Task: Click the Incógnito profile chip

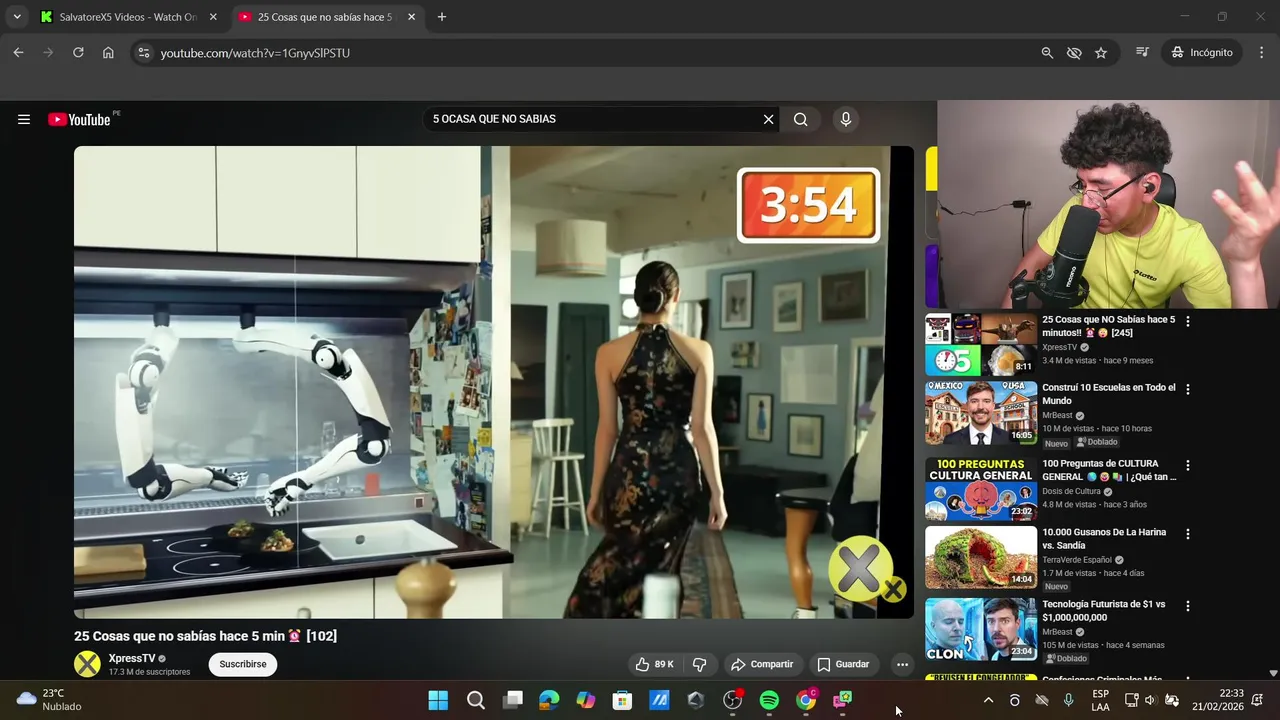Action: (1203, 53)
